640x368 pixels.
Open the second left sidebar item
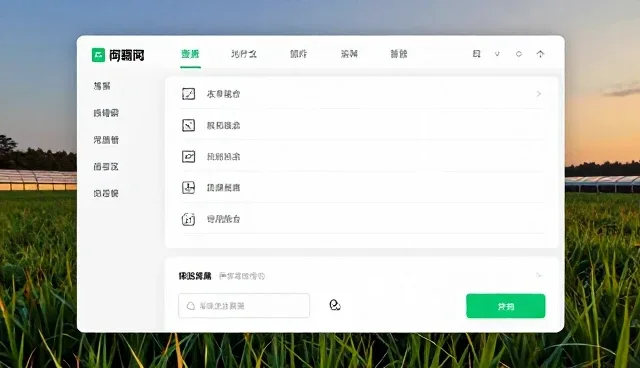tap(106, 113)
